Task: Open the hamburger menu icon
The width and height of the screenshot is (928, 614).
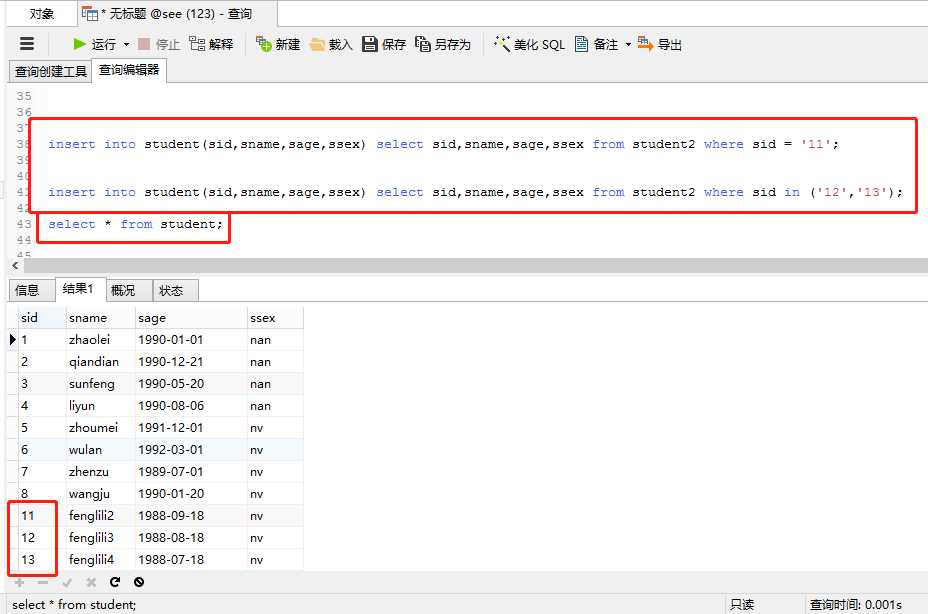Action: (x=27, y=44)
